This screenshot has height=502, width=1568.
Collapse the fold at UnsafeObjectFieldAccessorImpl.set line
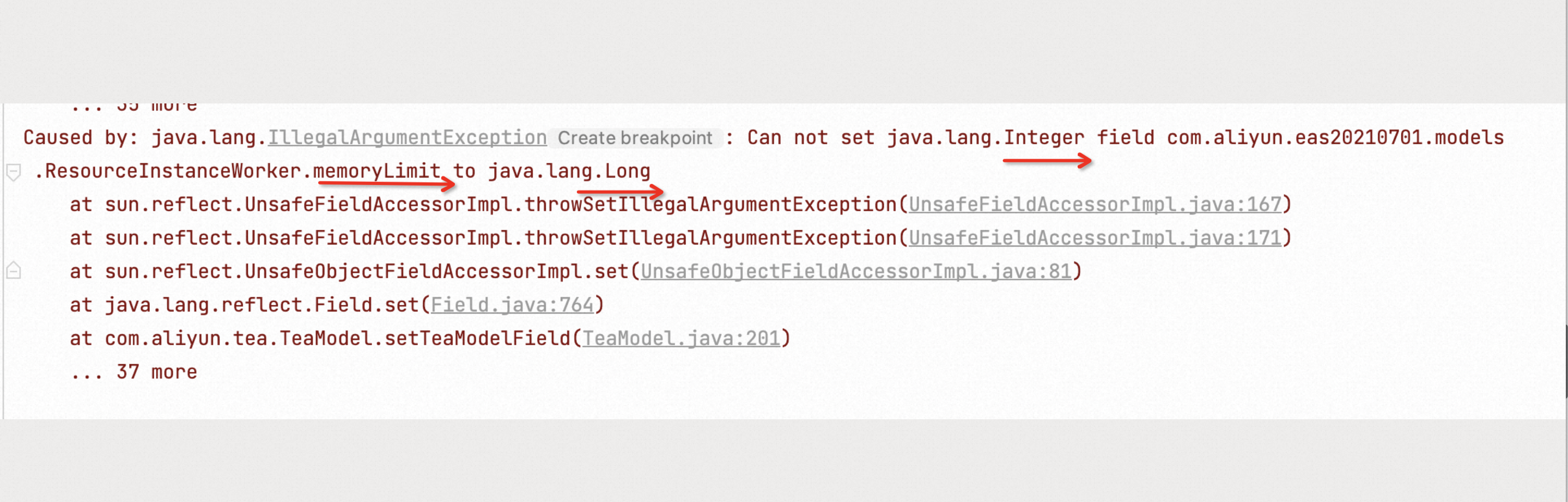(x=14, y=270)
